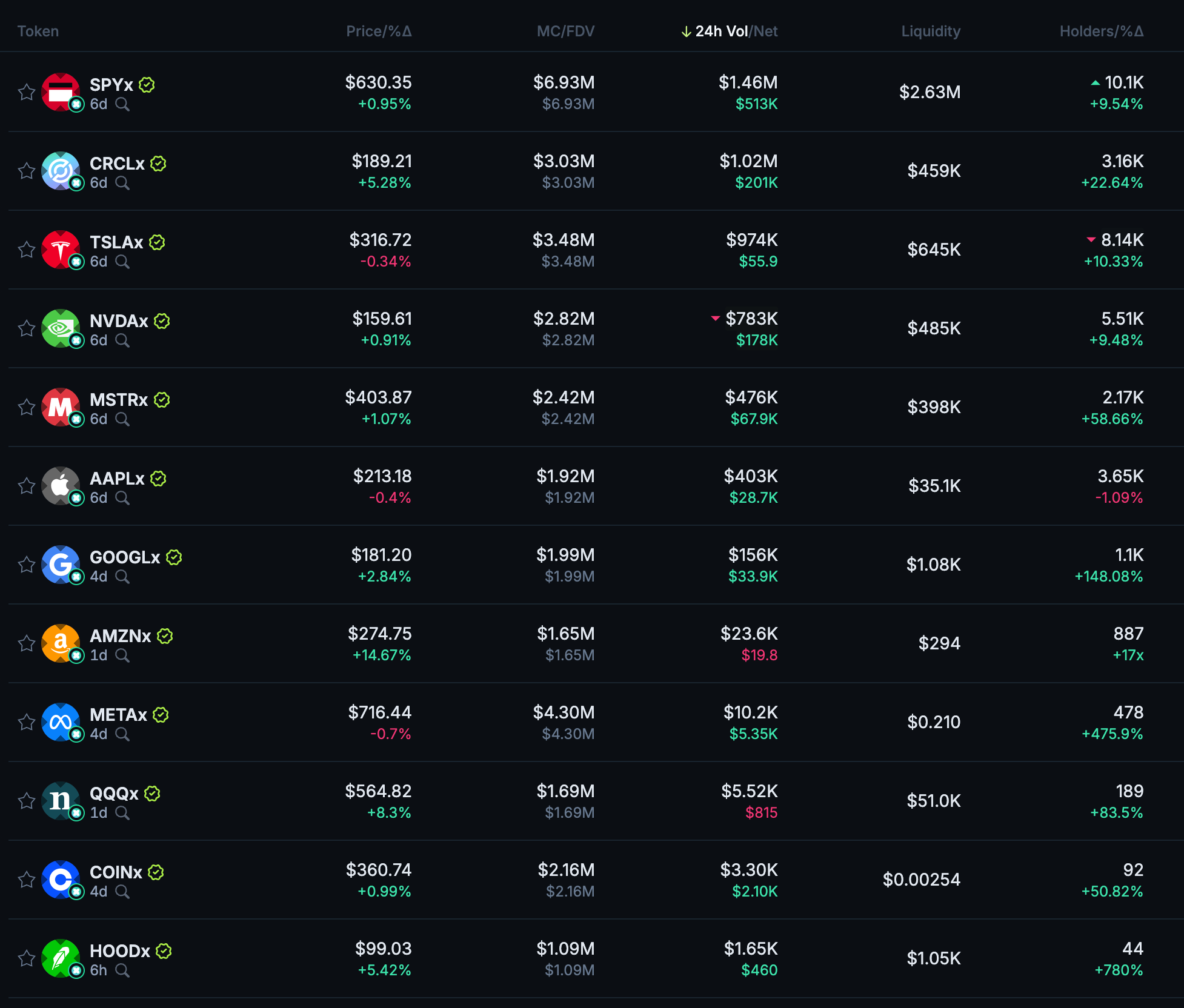Sort by Token column header

(x=38, y=31)
